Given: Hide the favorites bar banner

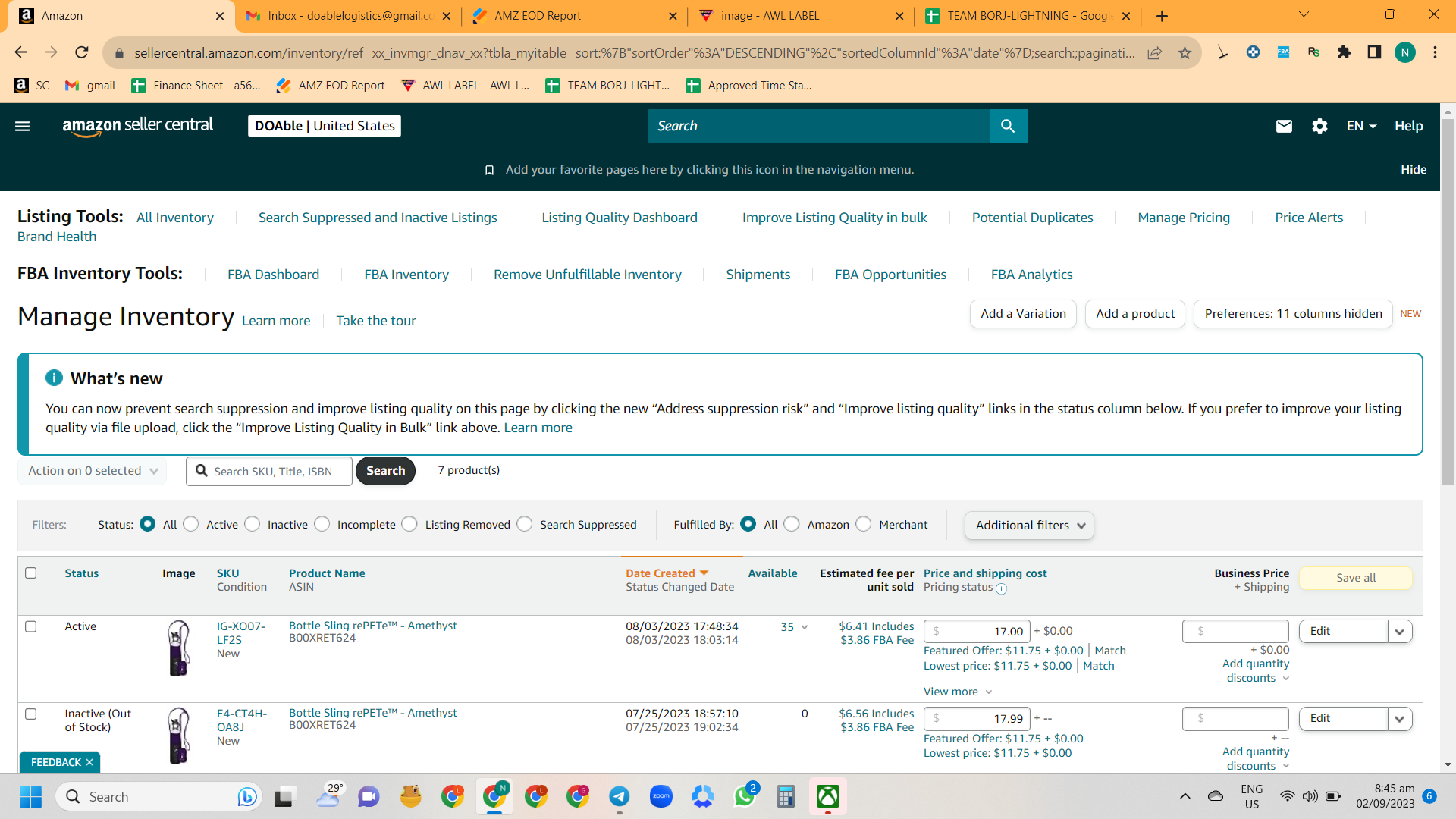Looking at the screenshot, I should (1414, 170).
